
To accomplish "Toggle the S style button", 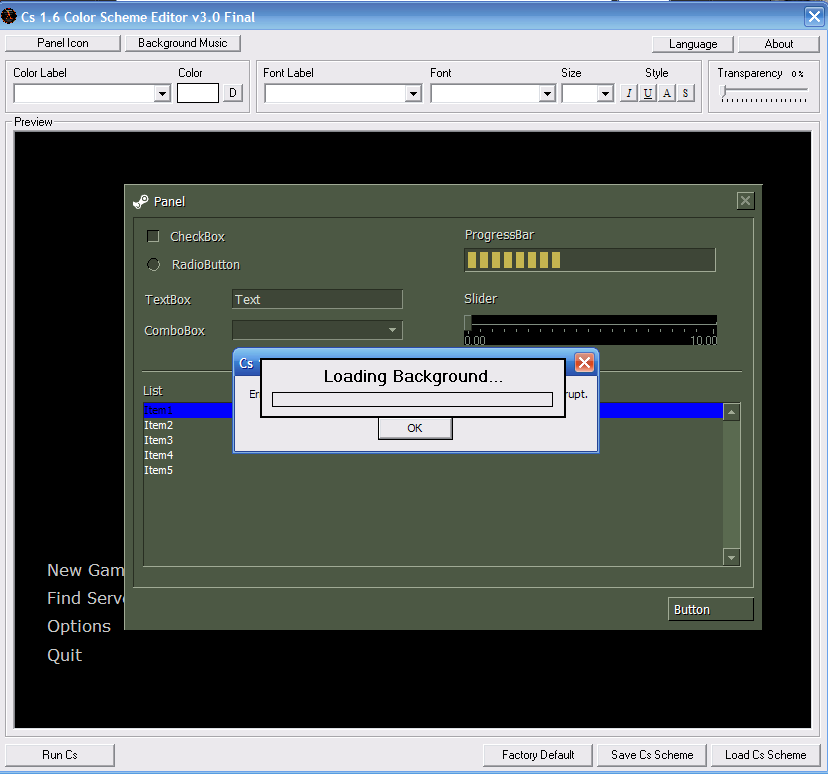I will pos(685,93).
